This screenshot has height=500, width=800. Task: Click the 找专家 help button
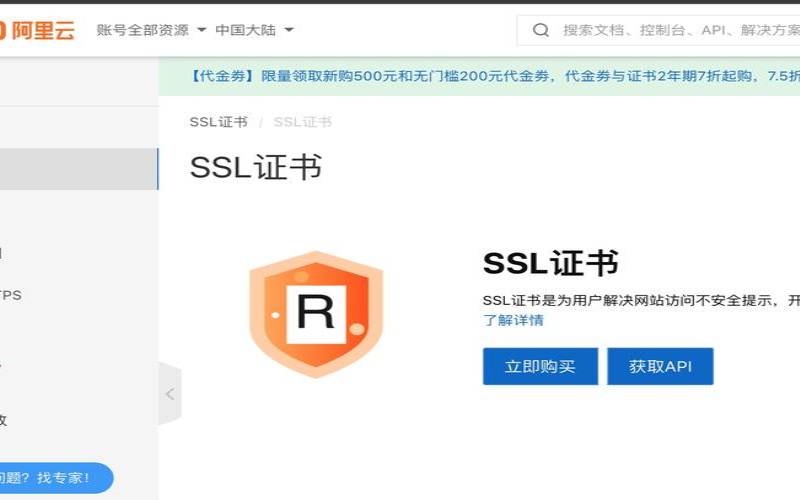coord(56,478)
